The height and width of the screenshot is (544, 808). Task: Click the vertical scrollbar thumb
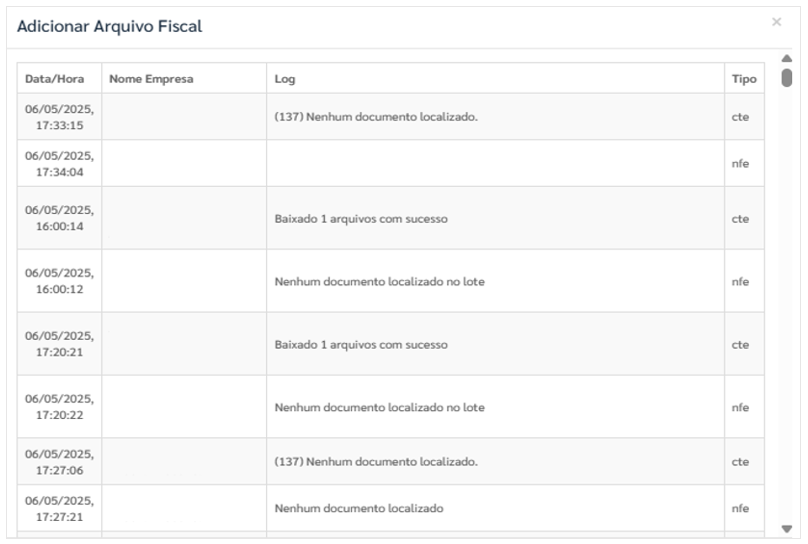[x=786, y=78]
